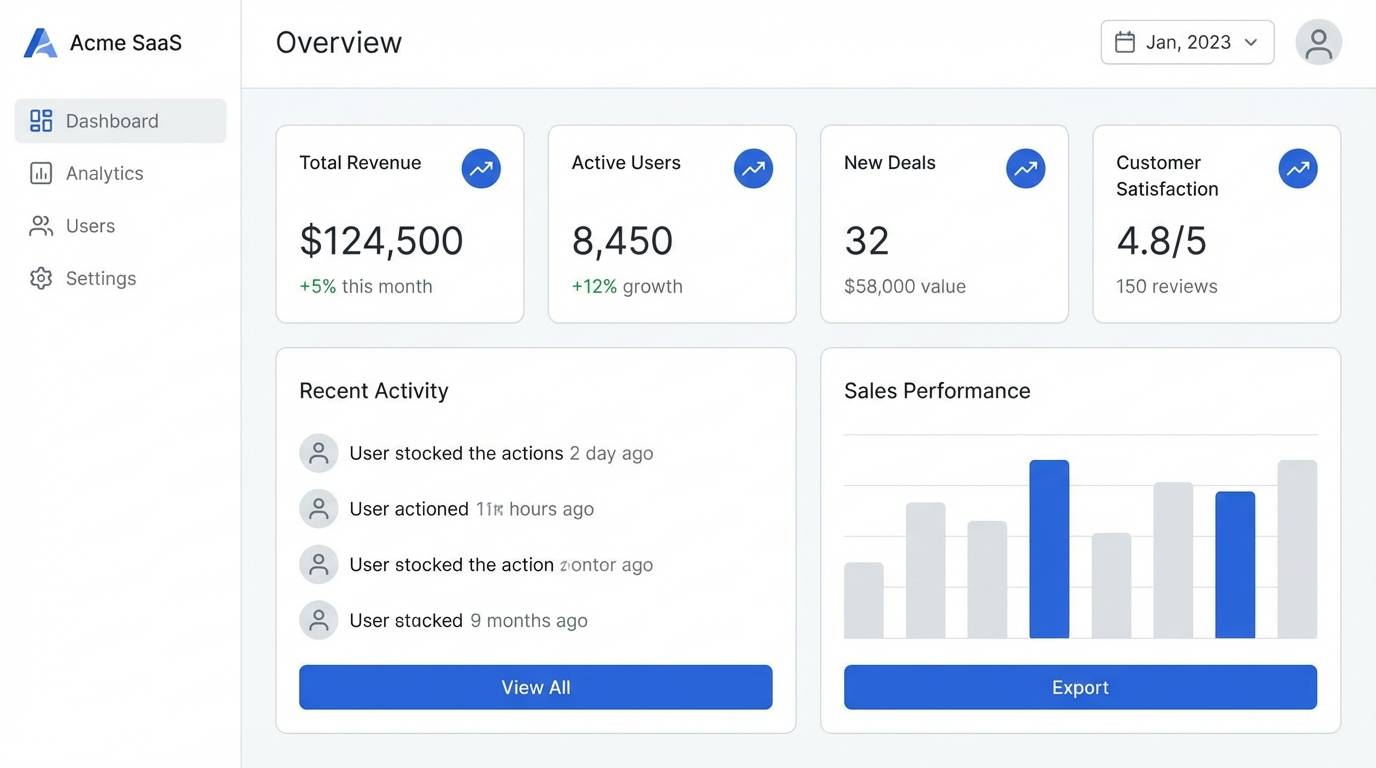
Task: Click the tallest blue bar in Sales Performance chart
Action: click(x=1050, y=548)
